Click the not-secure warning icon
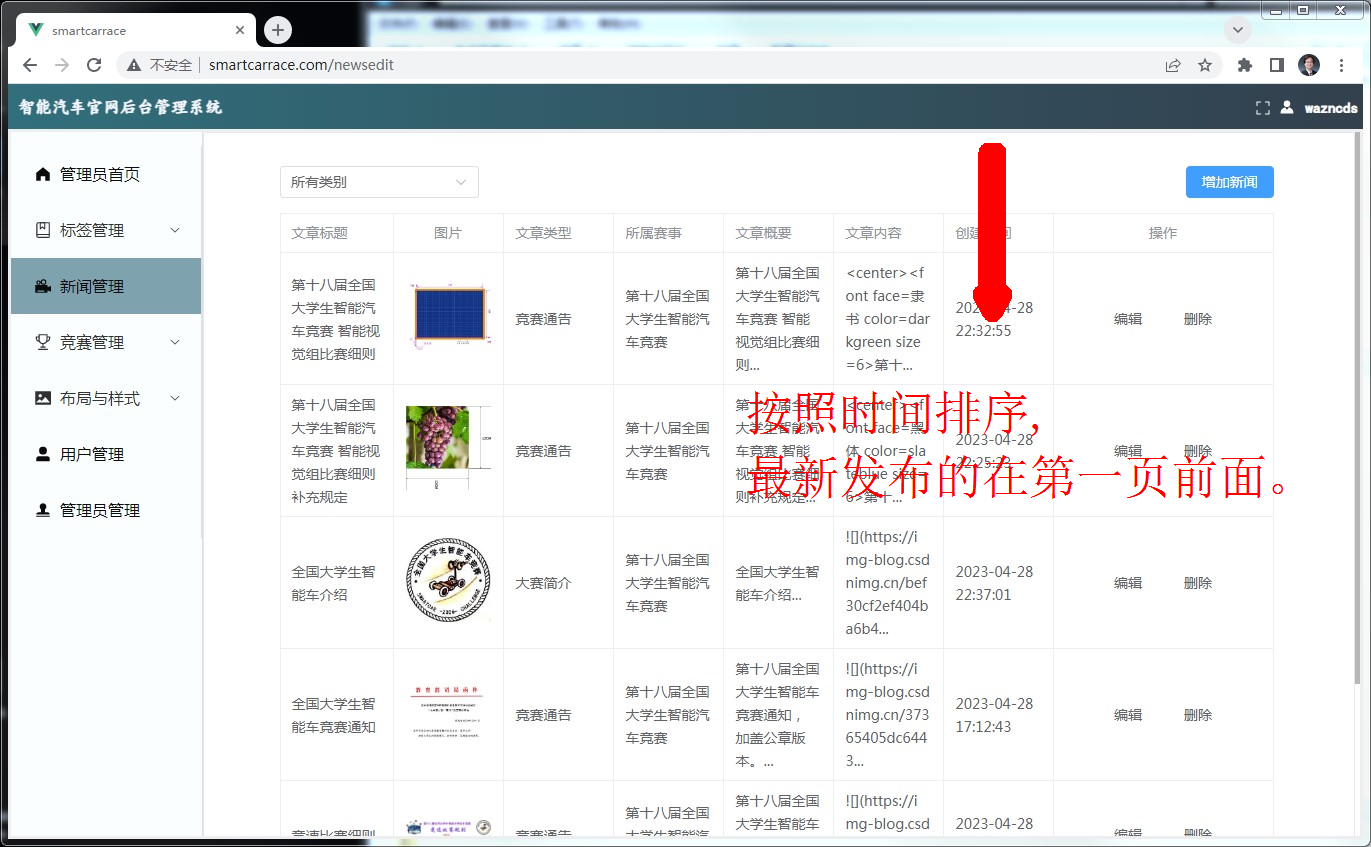Image resolution: width=1371 pixels, height=847 pixels. (134, 65)
